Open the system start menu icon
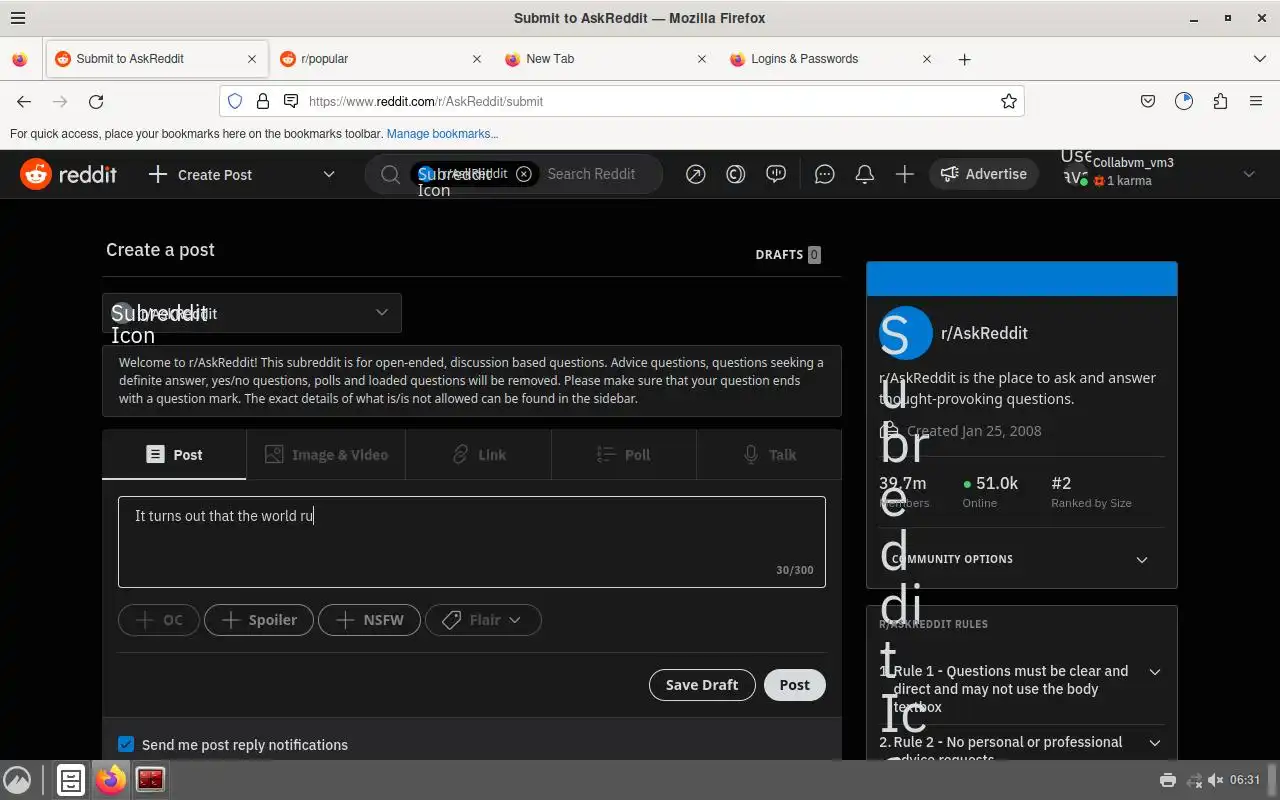This screenshot has height=800, width=1280. [17, 780]
